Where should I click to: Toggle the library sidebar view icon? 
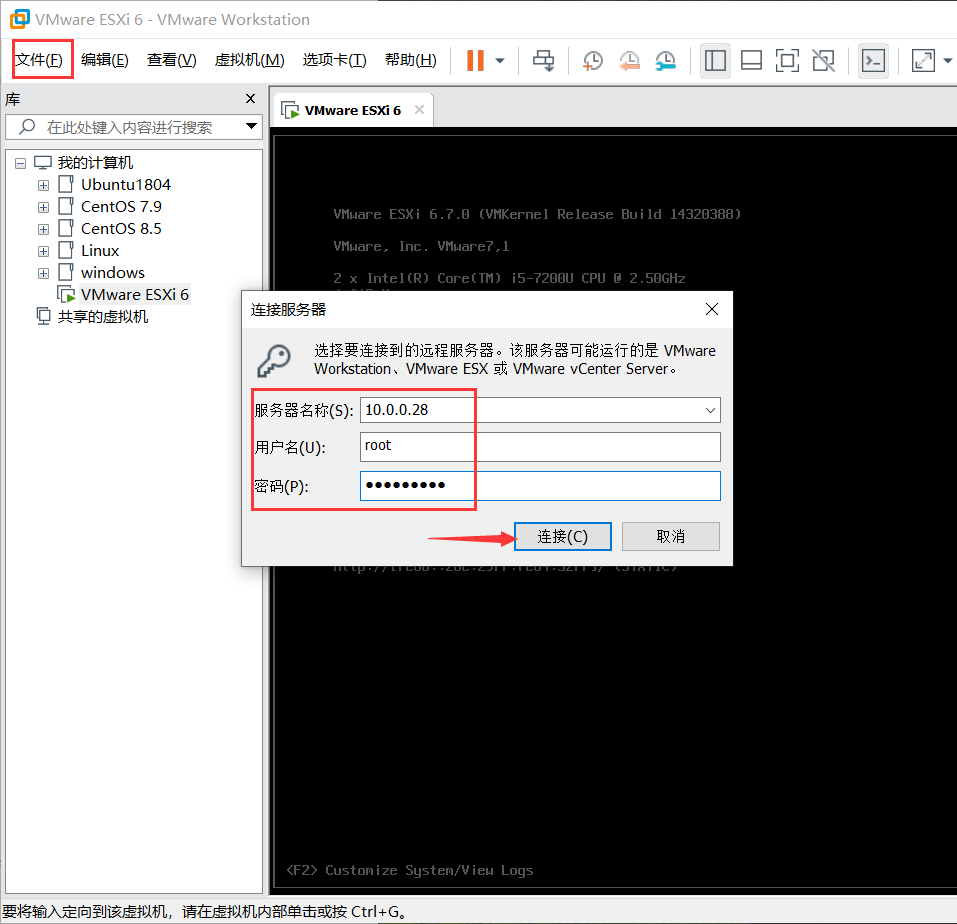point(715,60)
